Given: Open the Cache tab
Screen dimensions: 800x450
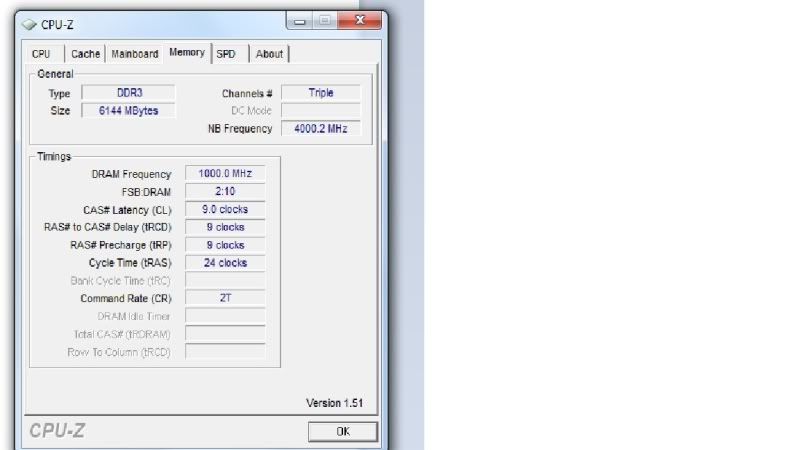Looking at the screenshot, I should (x=85, y=54).
